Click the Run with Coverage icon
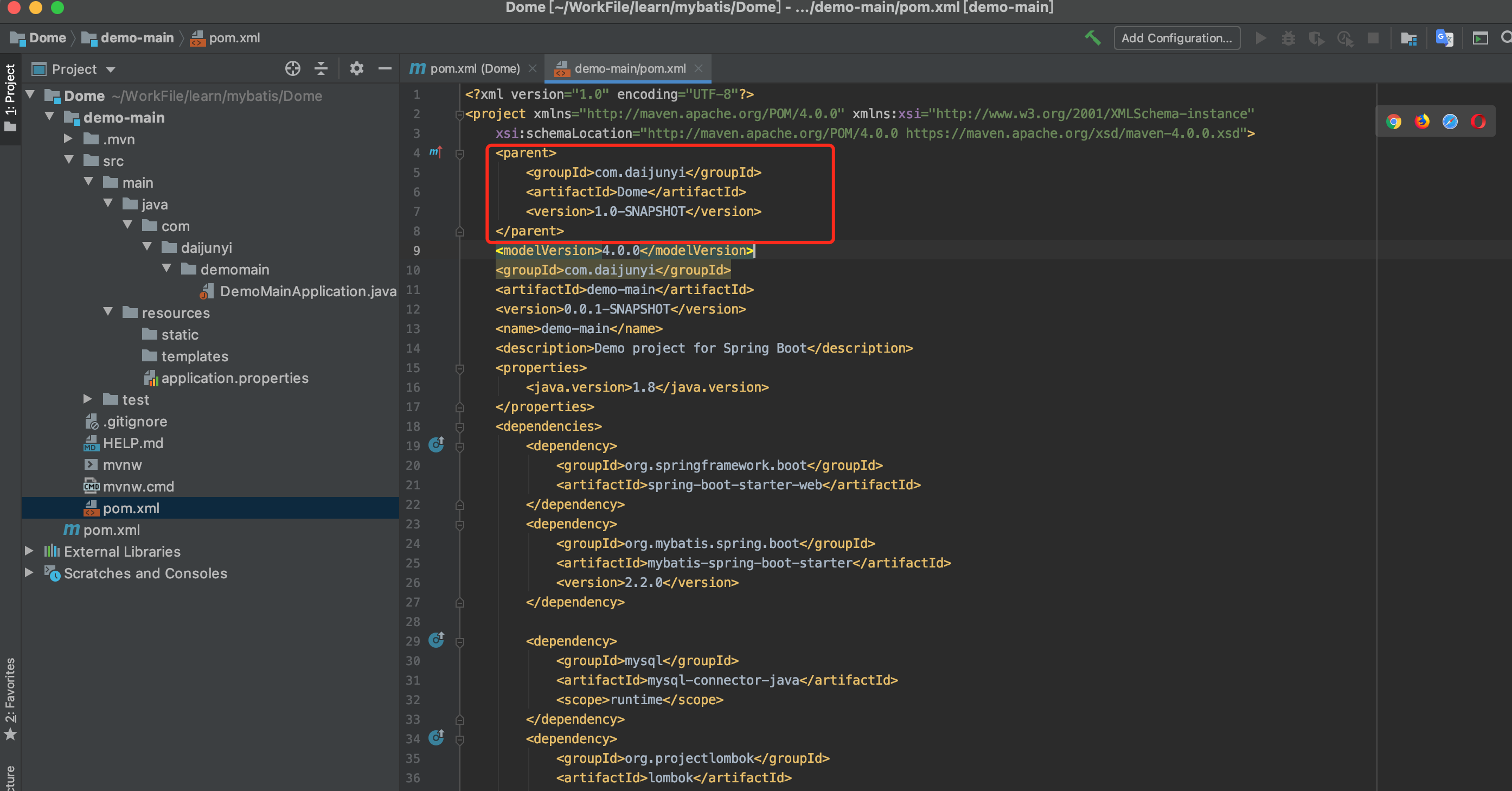 (x=1317, y=38)
